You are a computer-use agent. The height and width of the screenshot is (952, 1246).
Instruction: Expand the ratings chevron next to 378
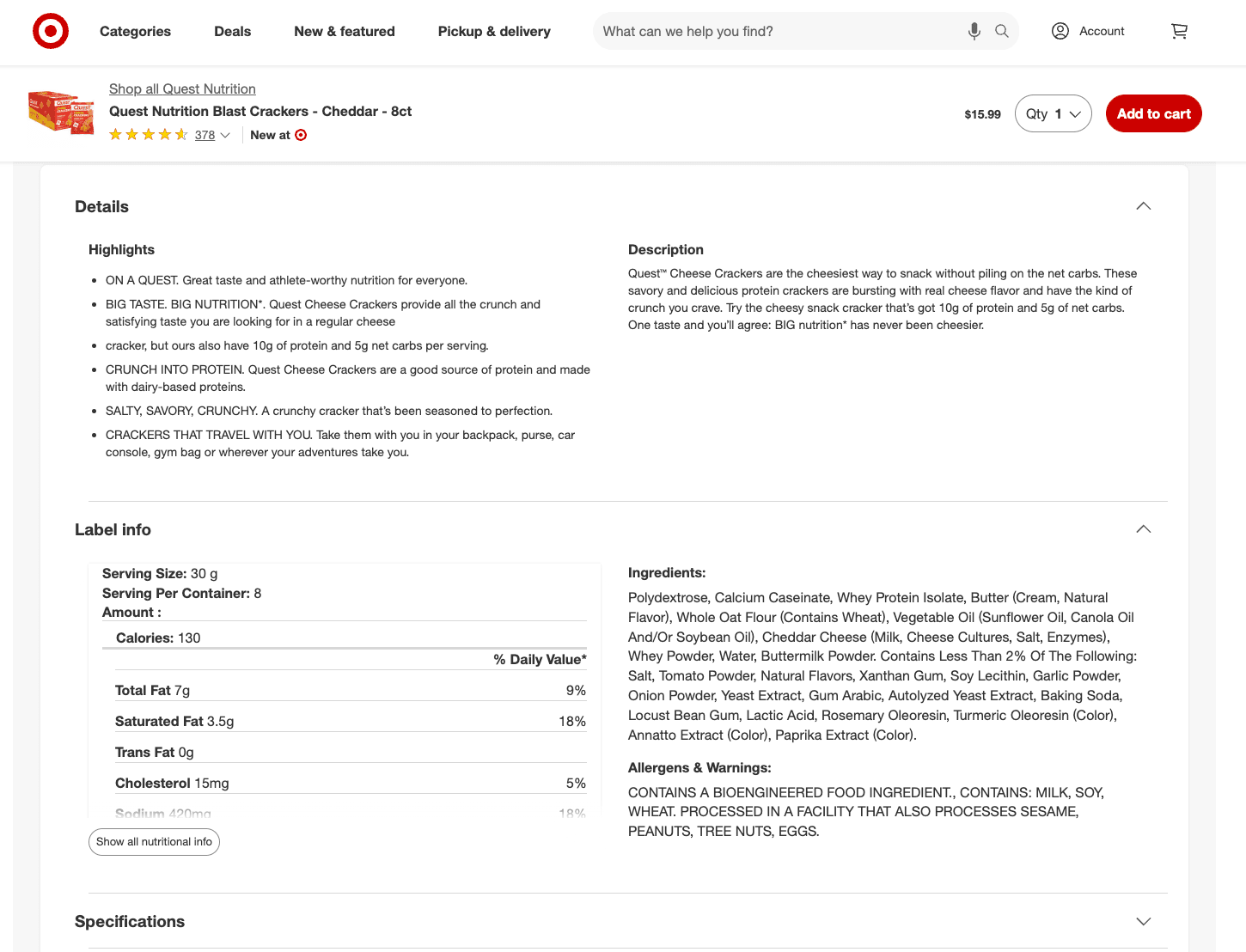coord(225,135)
